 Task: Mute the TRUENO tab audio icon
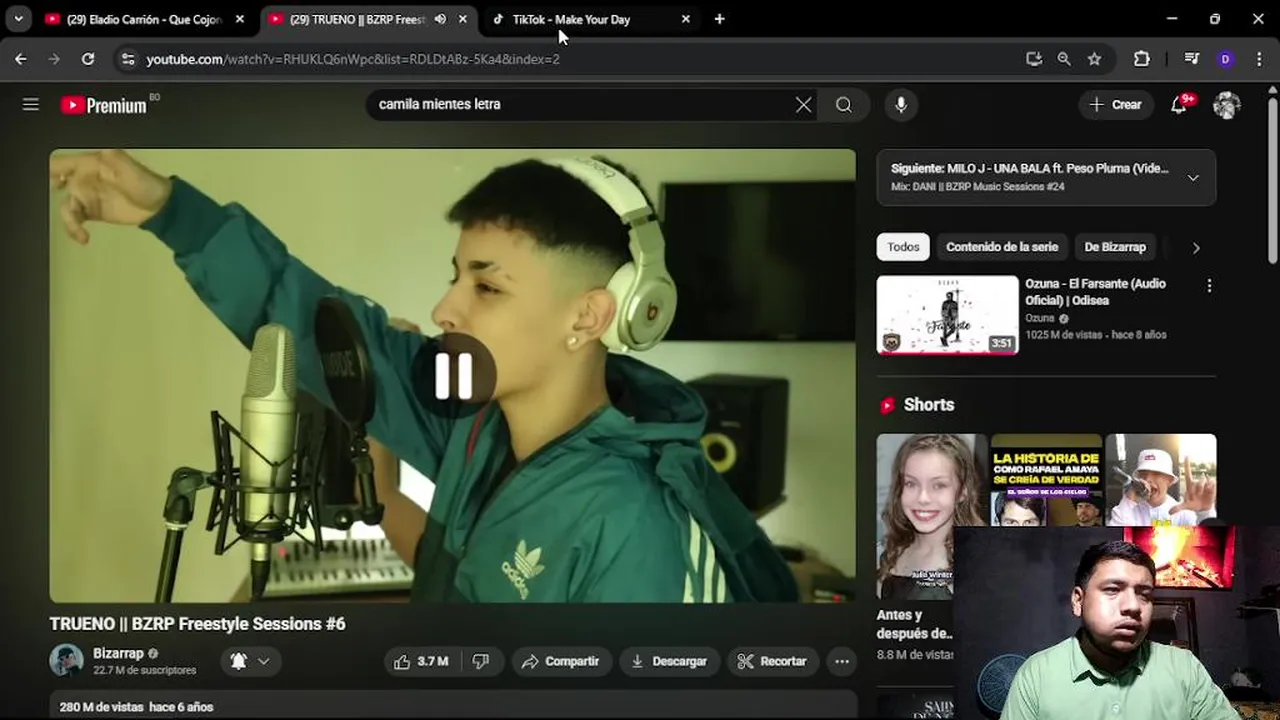coord(440,19)
